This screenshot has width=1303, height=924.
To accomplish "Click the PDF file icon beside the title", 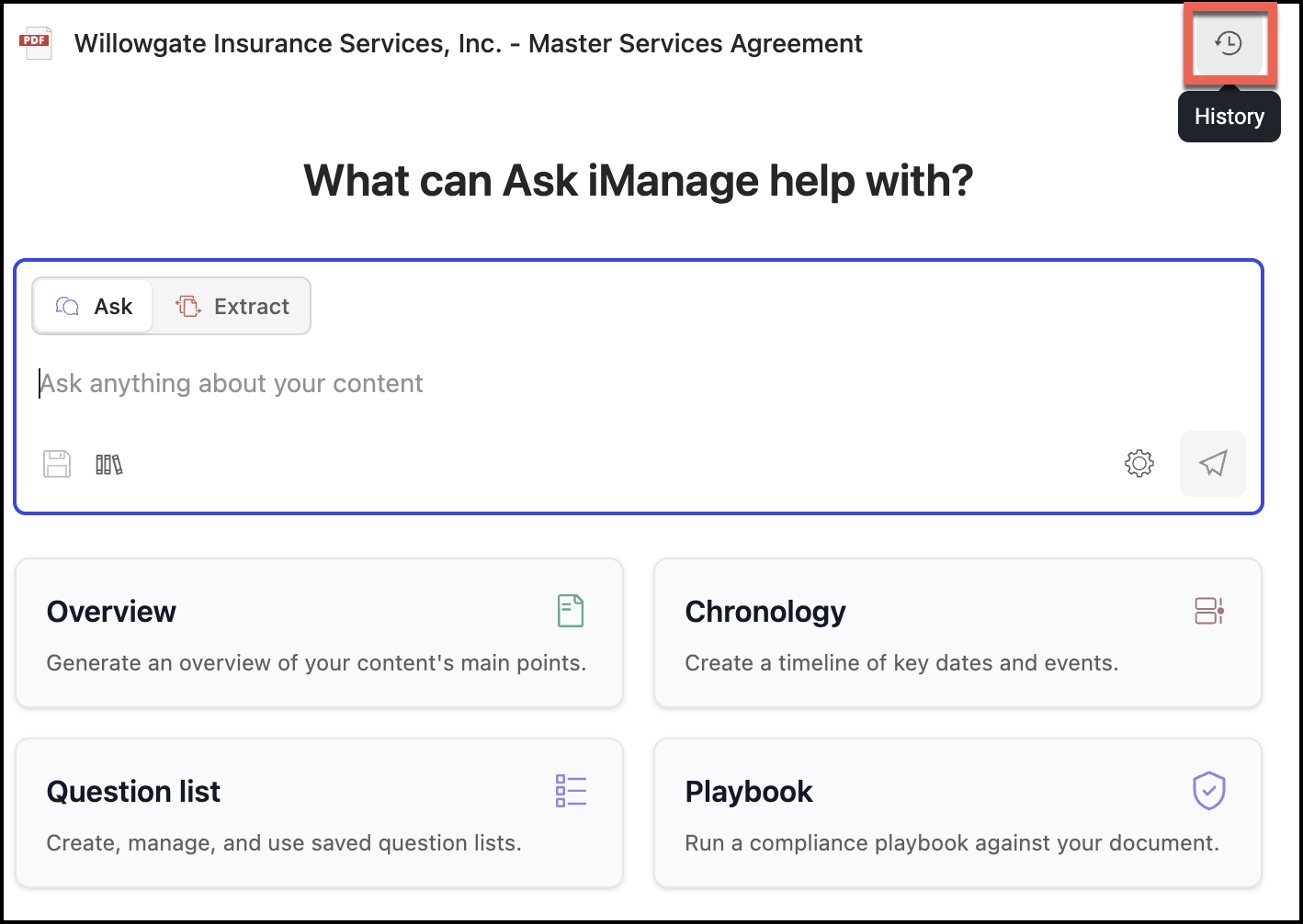I will tap(37, 43).
